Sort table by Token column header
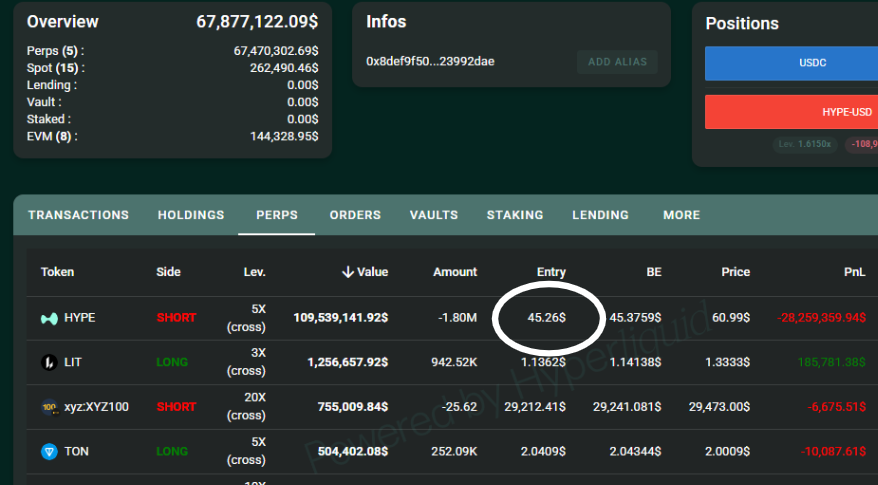878x485 pixels. pos(57,272)
